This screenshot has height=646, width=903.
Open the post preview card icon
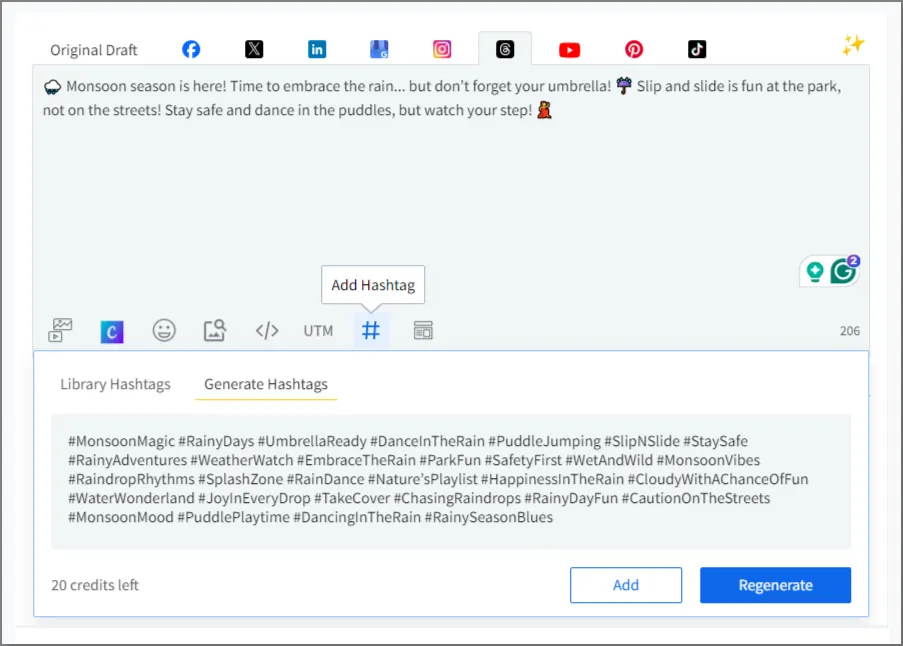click(x=422, y=330)
